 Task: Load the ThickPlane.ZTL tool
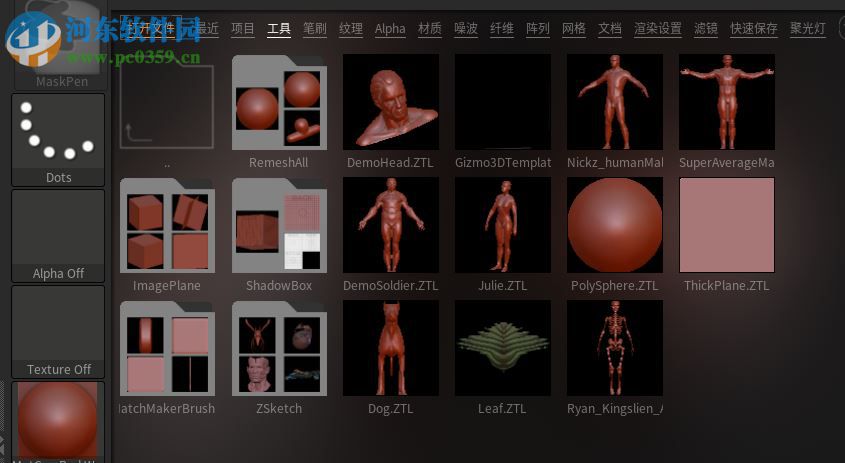(727, 225)
